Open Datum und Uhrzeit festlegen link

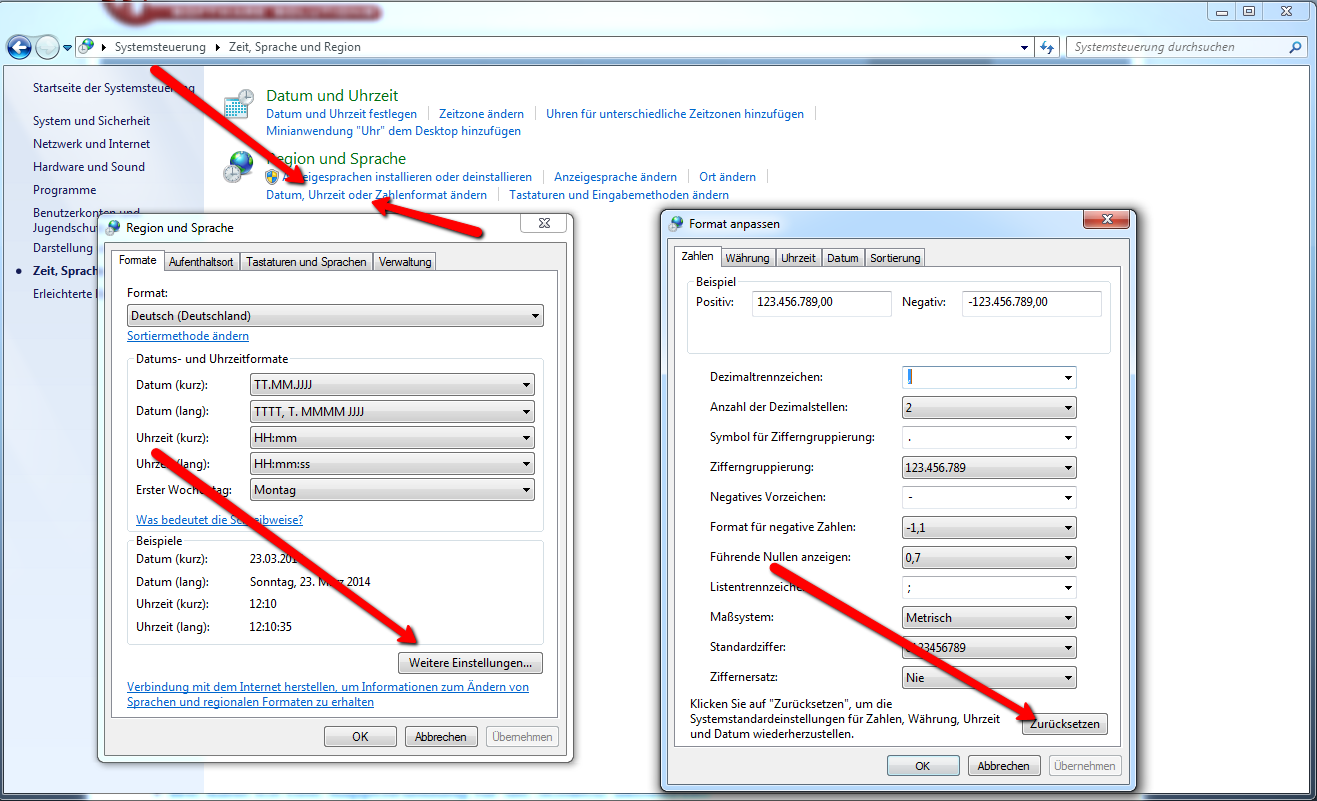point(341,114)
